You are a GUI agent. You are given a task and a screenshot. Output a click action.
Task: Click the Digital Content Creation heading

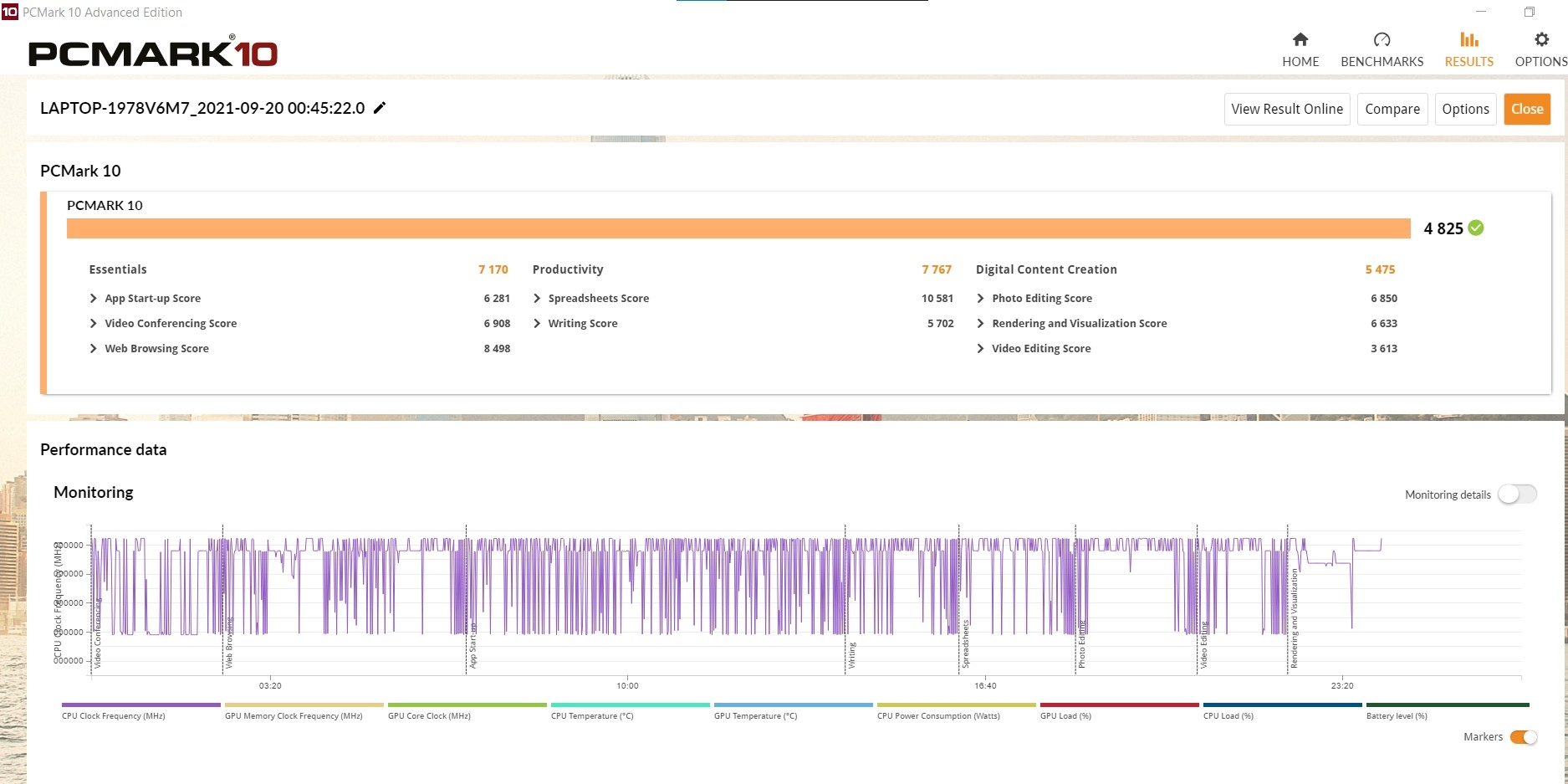click(x=1046, y=269)
